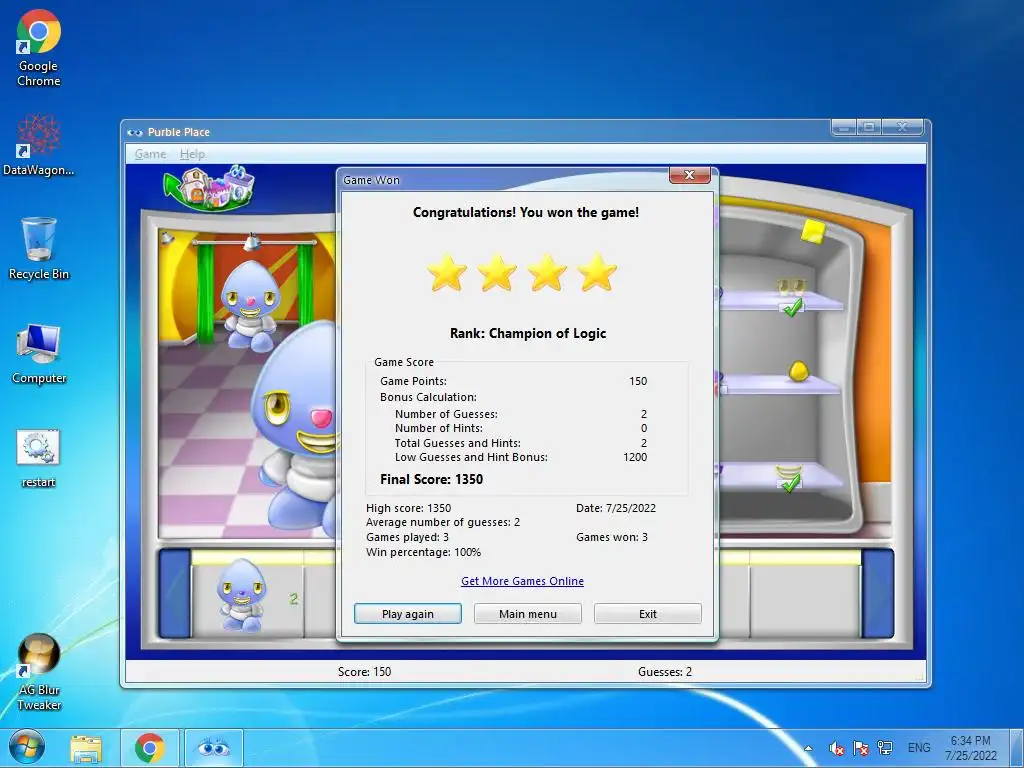The height and width of the screenshot is (768, 1024).
Task: Click the fourth gold star
Action: pos(597,273)
